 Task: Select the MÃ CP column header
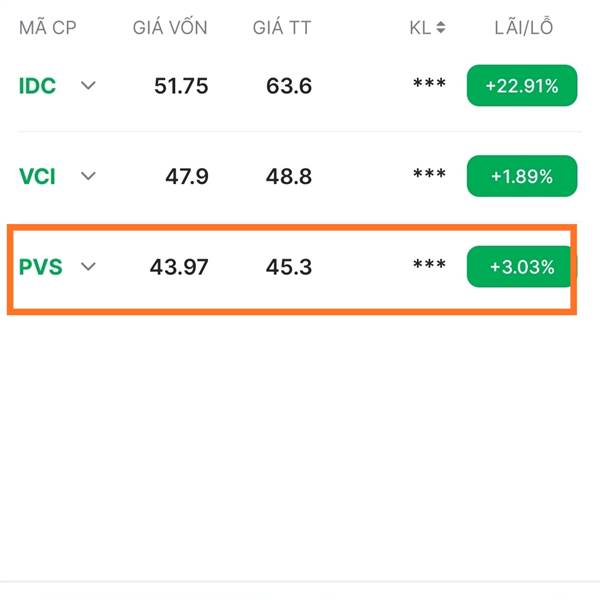tap(48, 28)
